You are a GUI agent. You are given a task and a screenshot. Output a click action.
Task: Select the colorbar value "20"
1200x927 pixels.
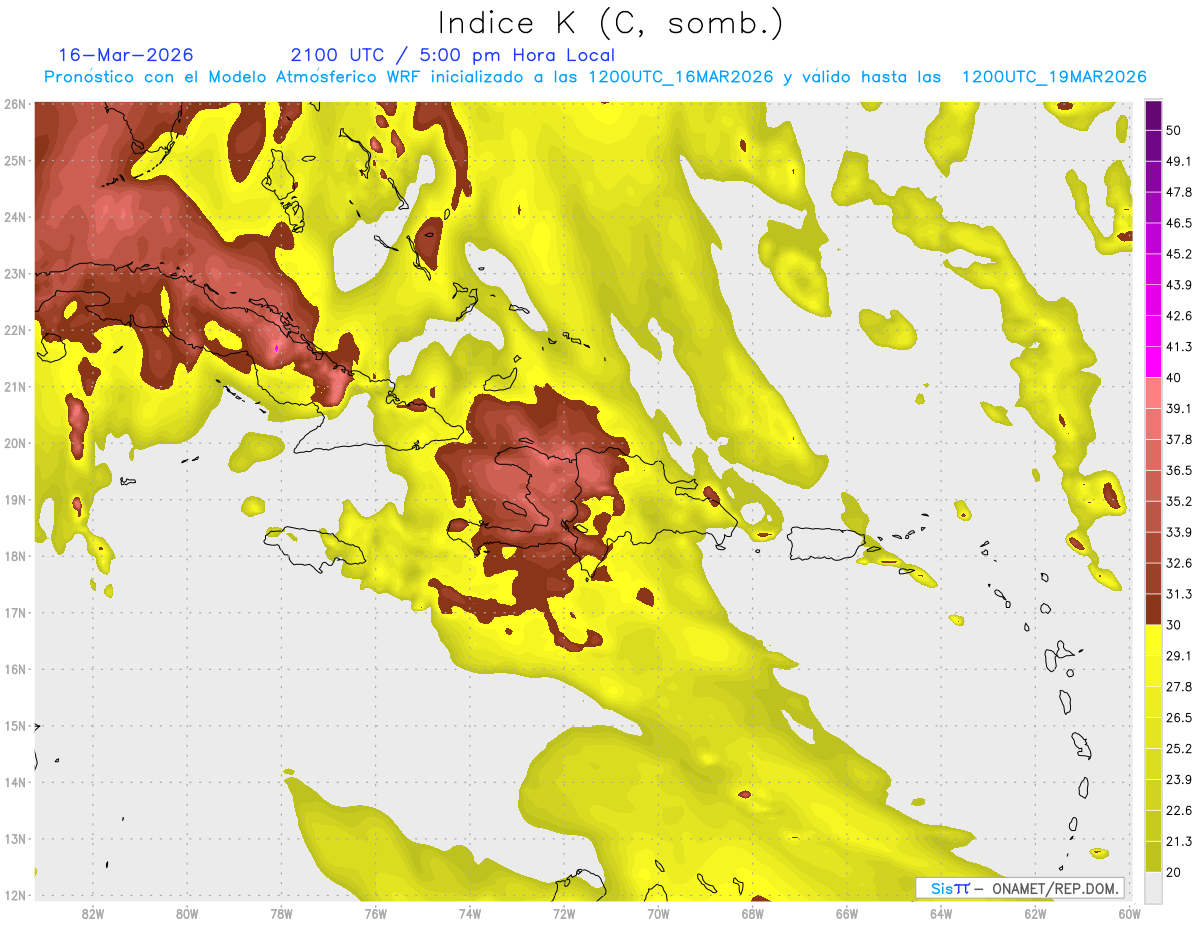tap(1174, 873)
